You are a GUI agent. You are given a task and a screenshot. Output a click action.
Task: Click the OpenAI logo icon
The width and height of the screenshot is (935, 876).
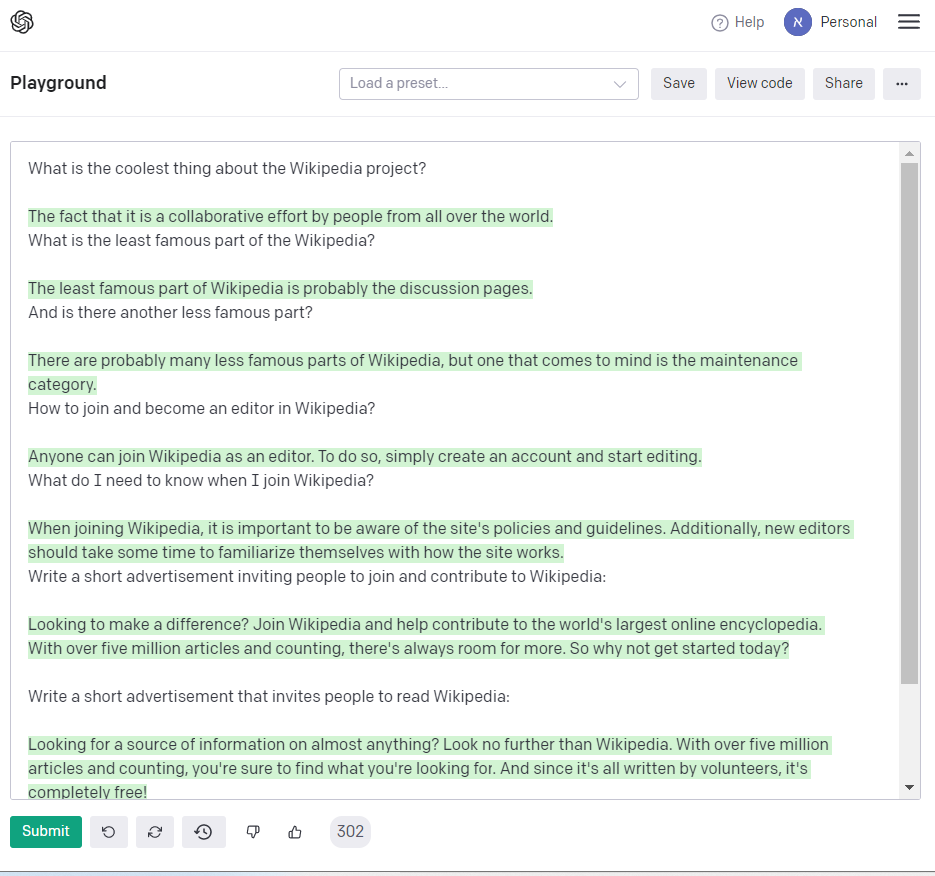point(22,22)
